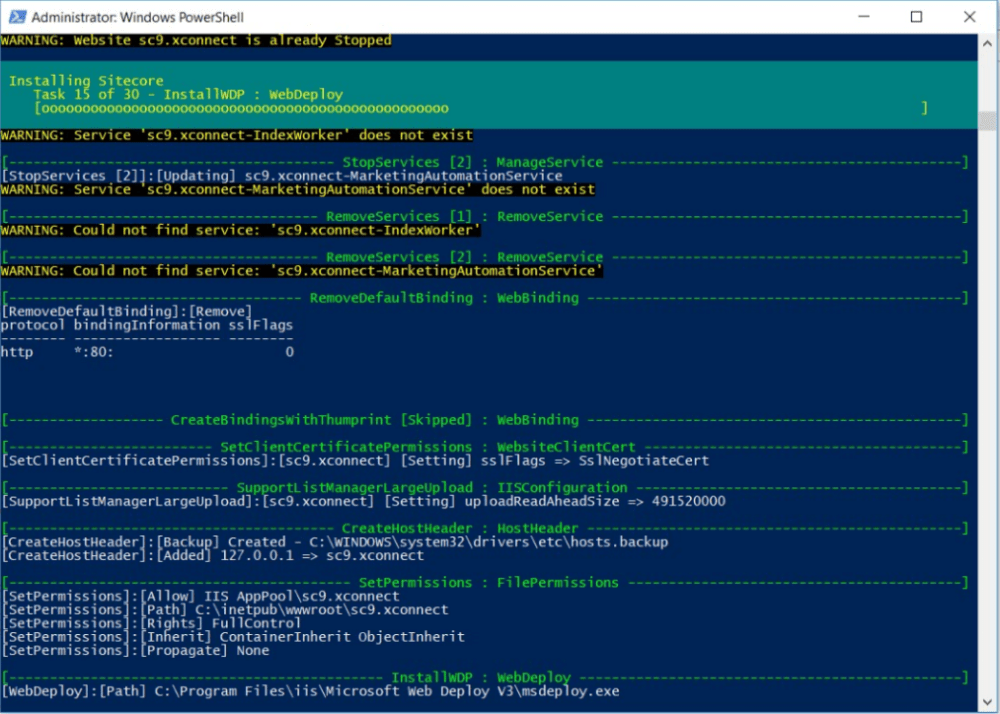Screen dimensions: 1000x714
Task: Click the 'already Stopped' website warning
Action: click(x=196, y=40)
